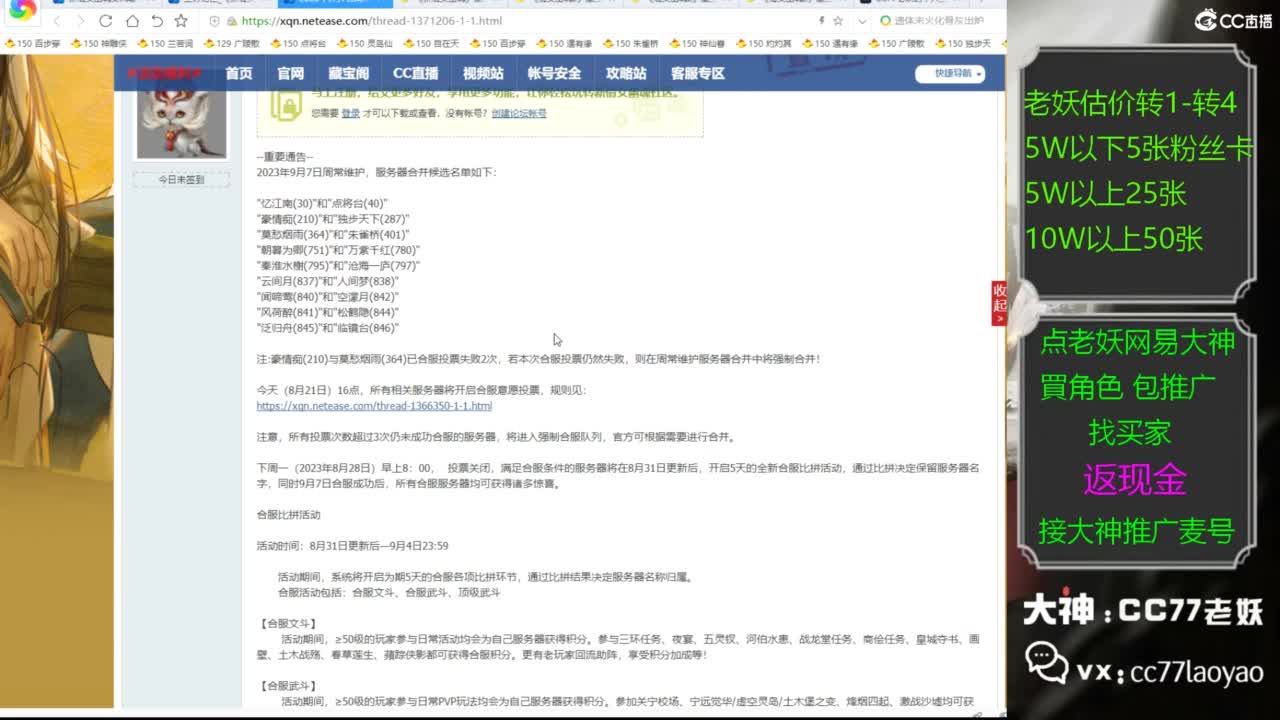Image resolution: width=1280 pixels, height=720 pixels.
Task: Toggle the favorite star inside the address bar
Action: [x=838, y=21]
